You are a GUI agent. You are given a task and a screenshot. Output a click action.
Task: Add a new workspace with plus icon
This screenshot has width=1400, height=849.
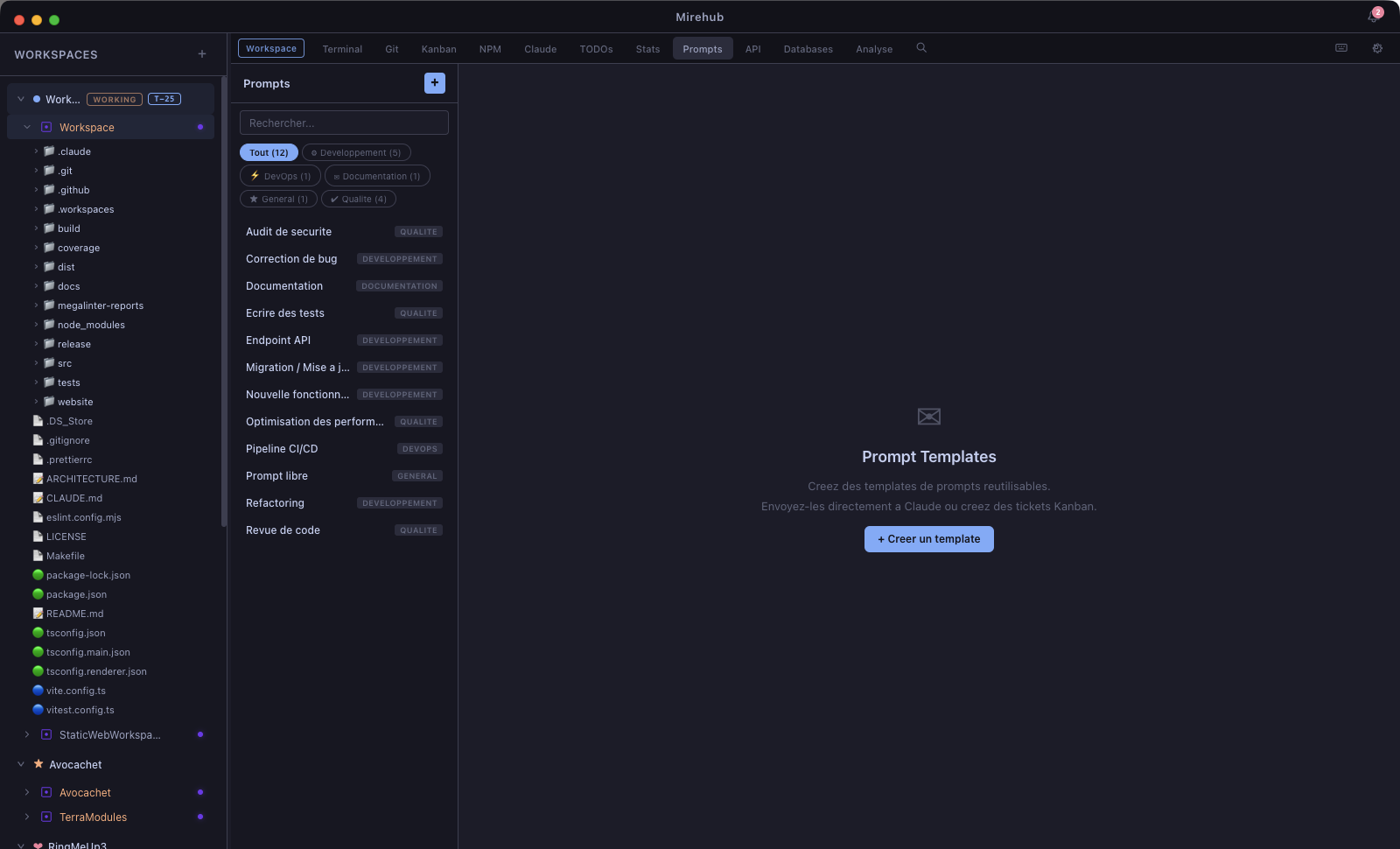tap(202, 54)
